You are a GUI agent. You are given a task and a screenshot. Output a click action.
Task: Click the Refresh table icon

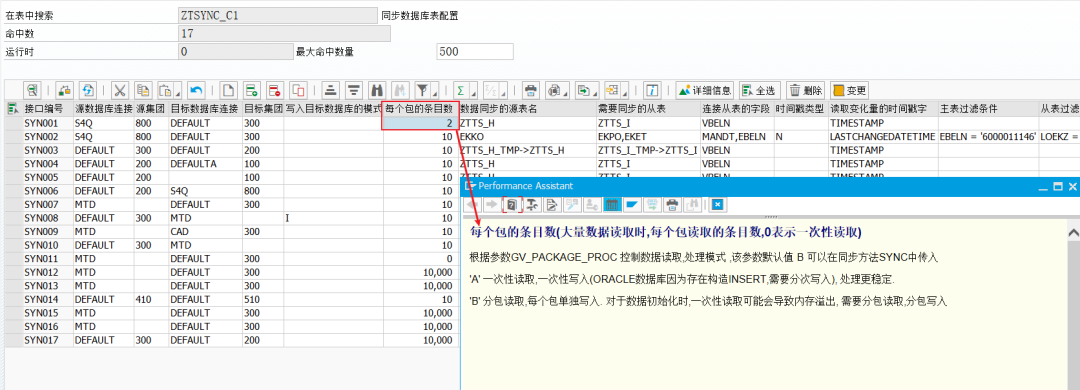pyautogui.click(x=87, y=90)
